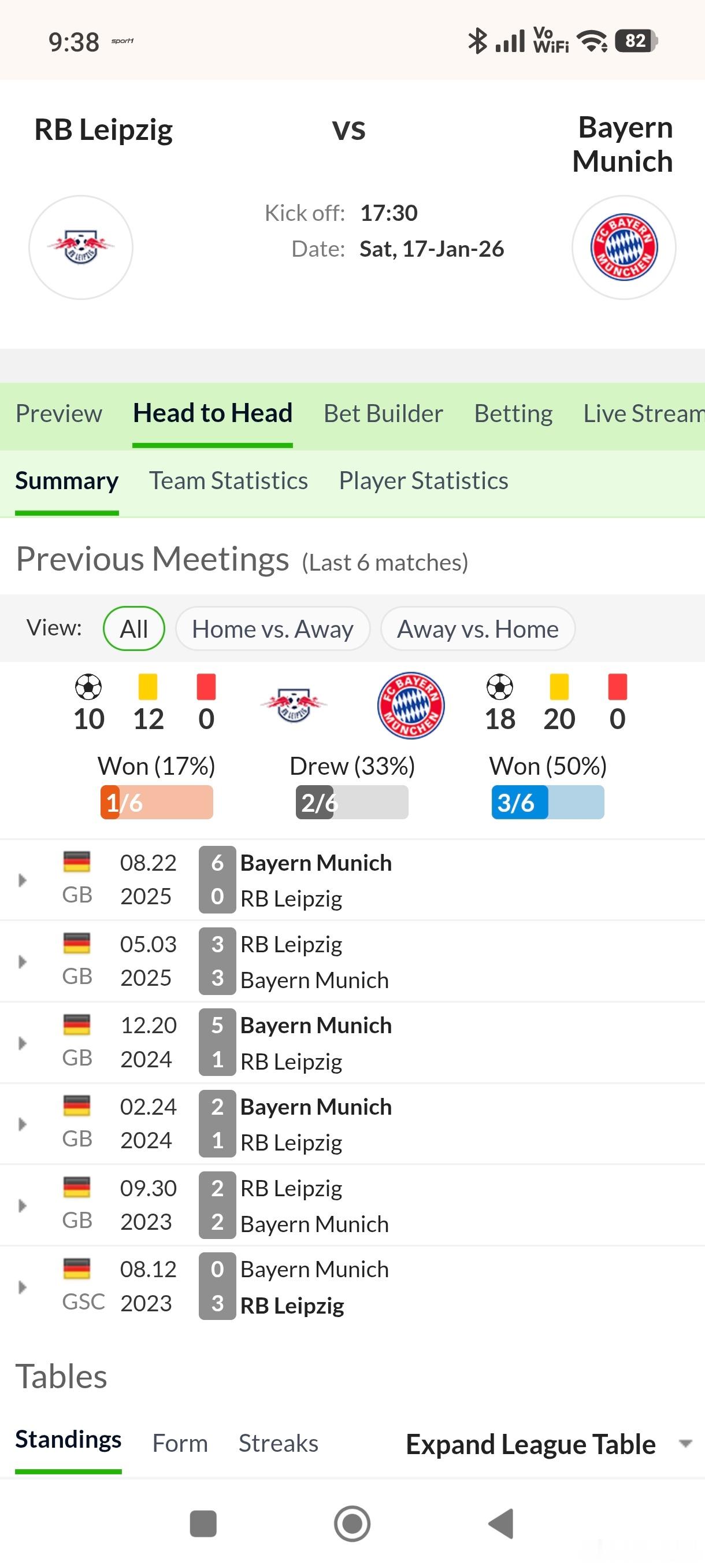Switch to the Bet Builder tab
Screen dimensions: 705x1568
[x=383, y=414]
